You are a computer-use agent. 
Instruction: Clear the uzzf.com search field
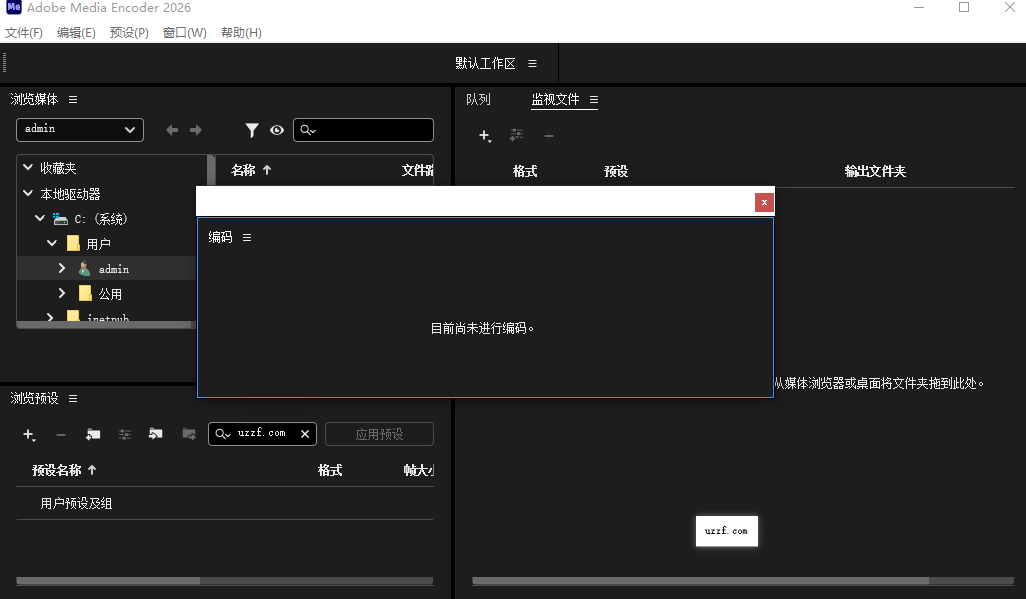pyautogui.click(x=305, y=434)
